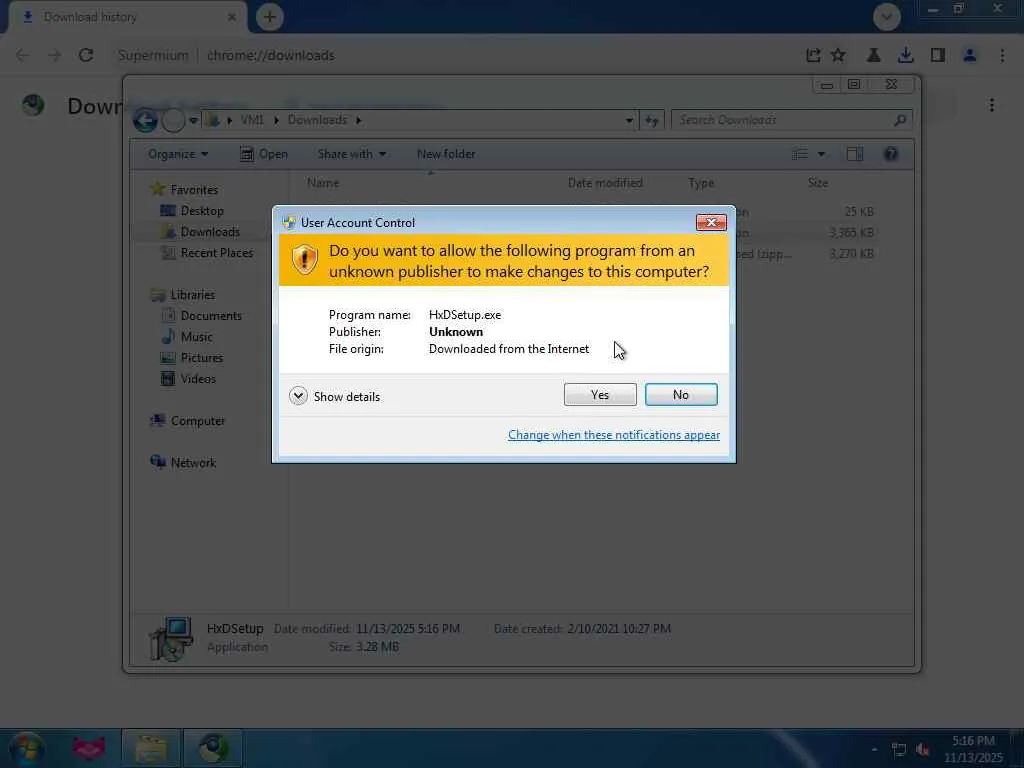Click Open in Explorer toolbar
Image resolution: width=1024 pixels, height=768 pixels.
264,154
